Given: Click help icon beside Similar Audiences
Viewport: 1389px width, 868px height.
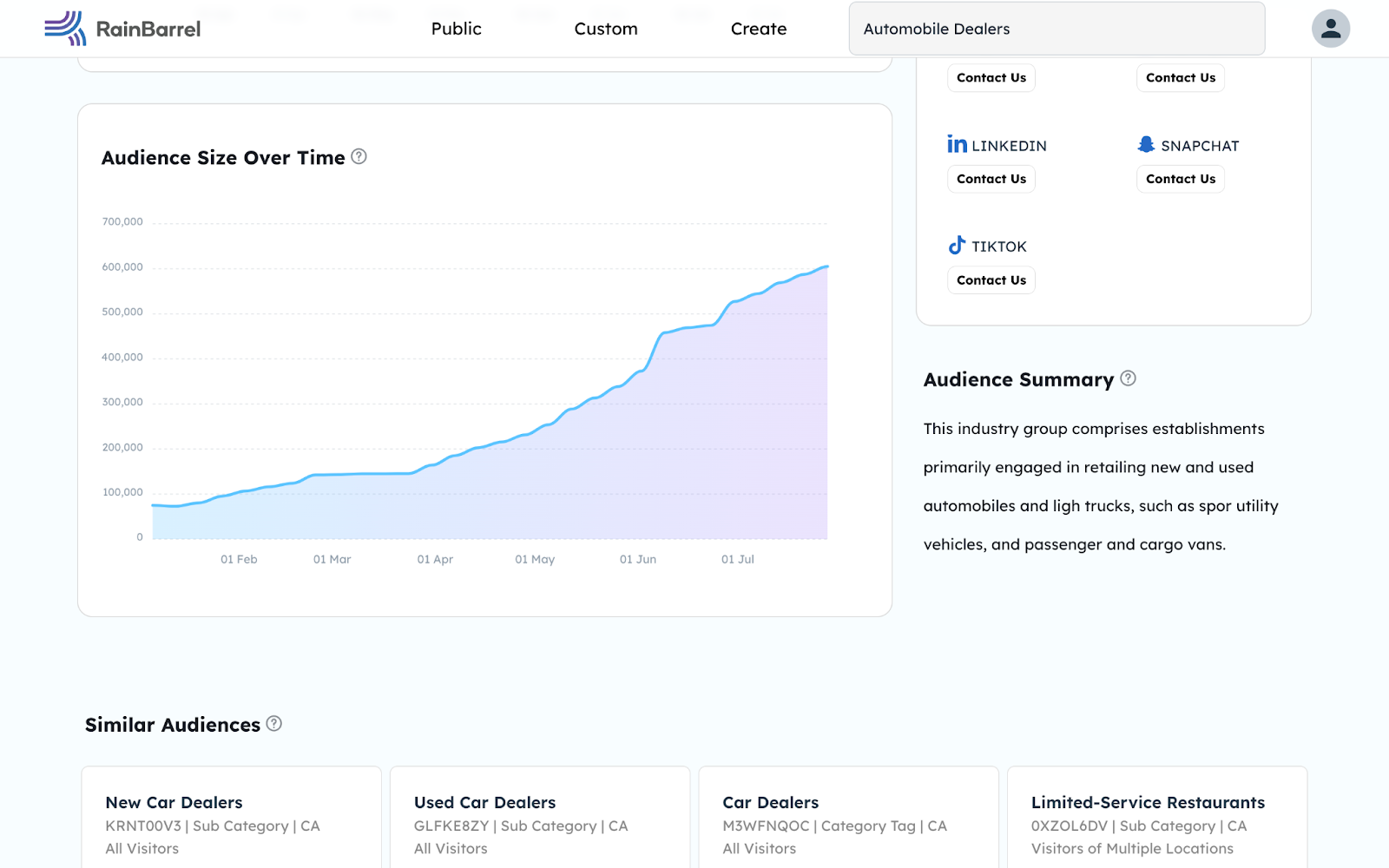Looking at the screenshot, I should tap(274, 724).
